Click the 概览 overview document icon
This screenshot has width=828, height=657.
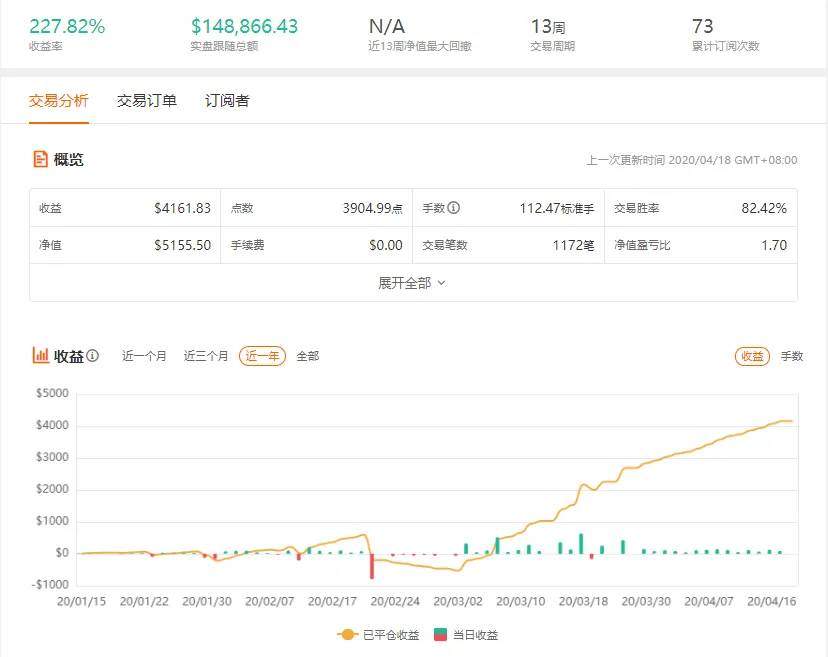pyautogui.click(x=40, y=159)
